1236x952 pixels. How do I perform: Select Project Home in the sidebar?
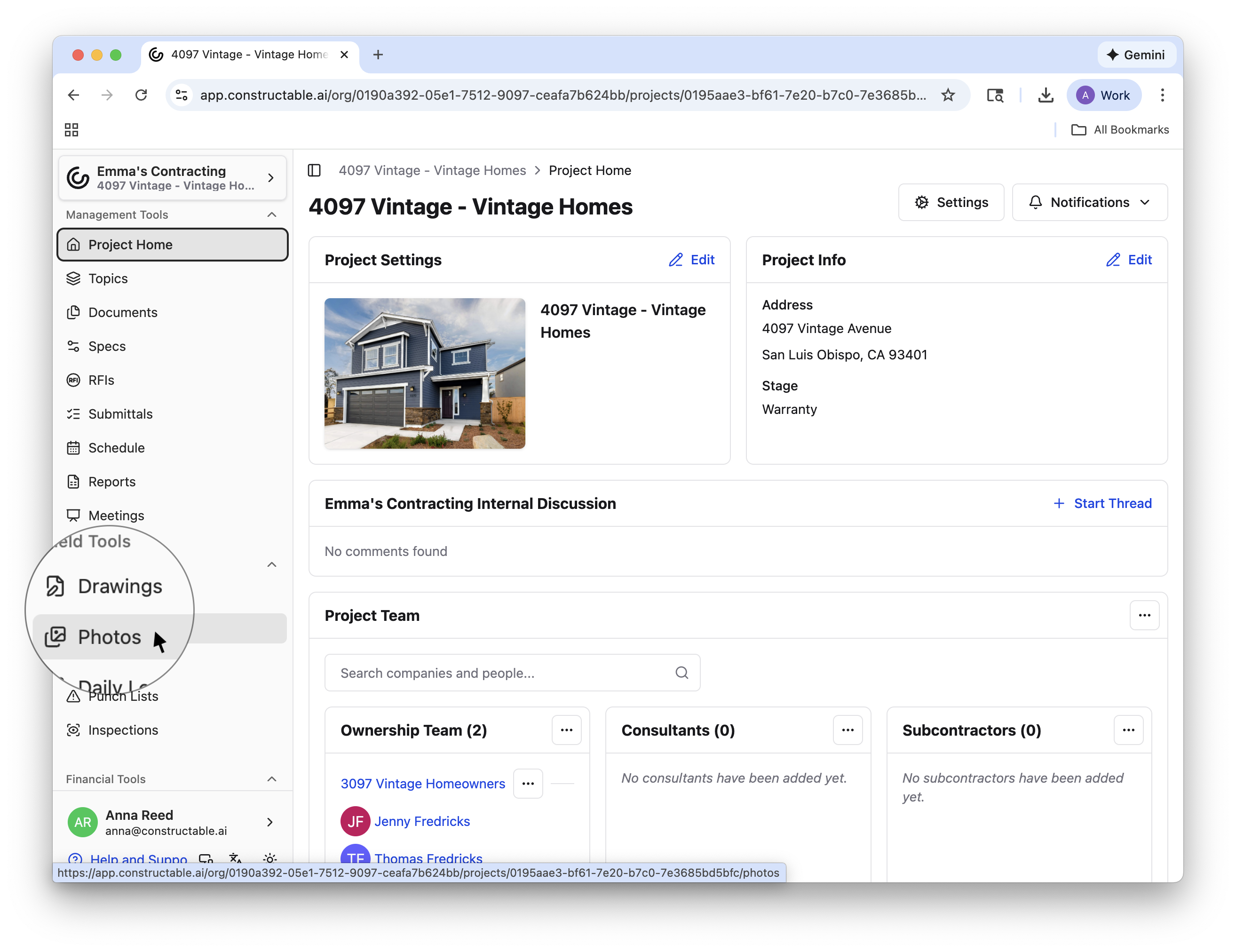[173, 245]
